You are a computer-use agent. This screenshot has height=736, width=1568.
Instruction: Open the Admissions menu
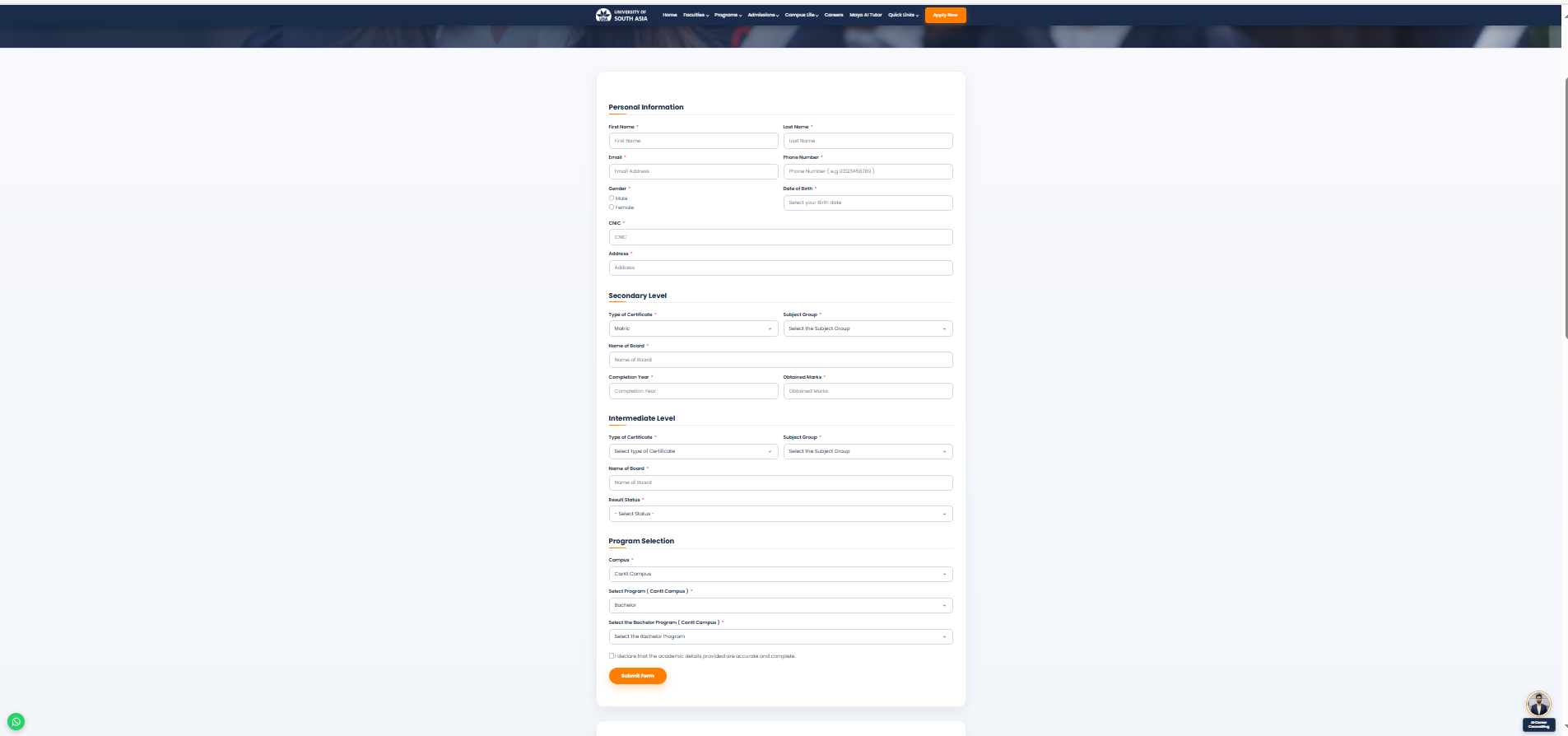[763, 15]
